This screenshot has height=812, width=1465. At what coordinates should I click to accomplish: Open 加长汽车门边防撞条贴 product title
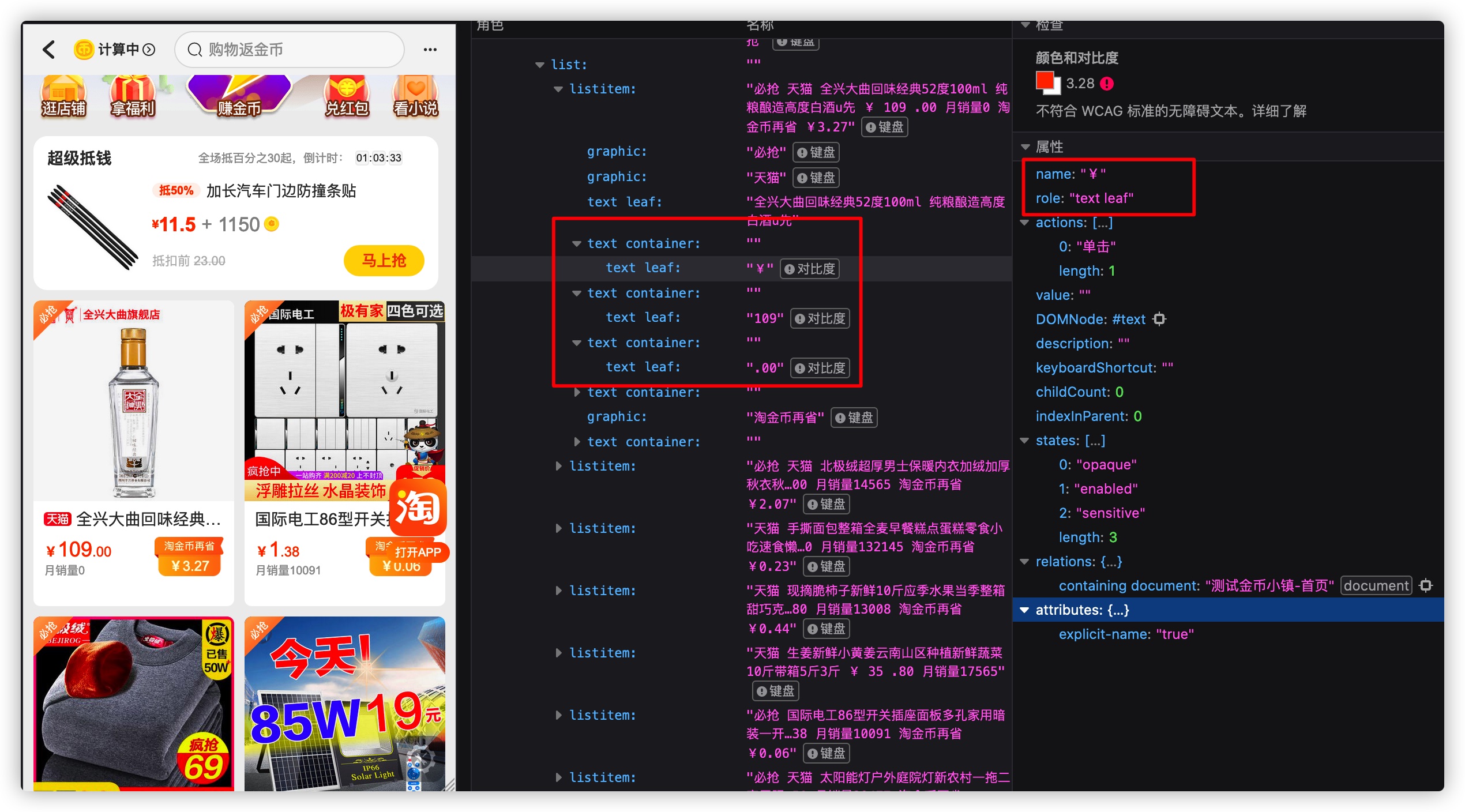click(x=281, y=191)
